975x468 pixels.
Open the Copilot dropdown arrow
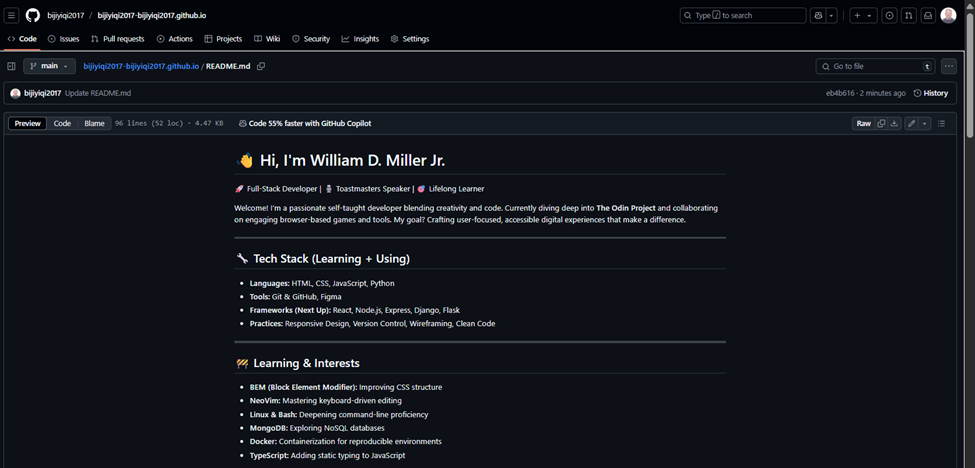click(x=831, y=16)
